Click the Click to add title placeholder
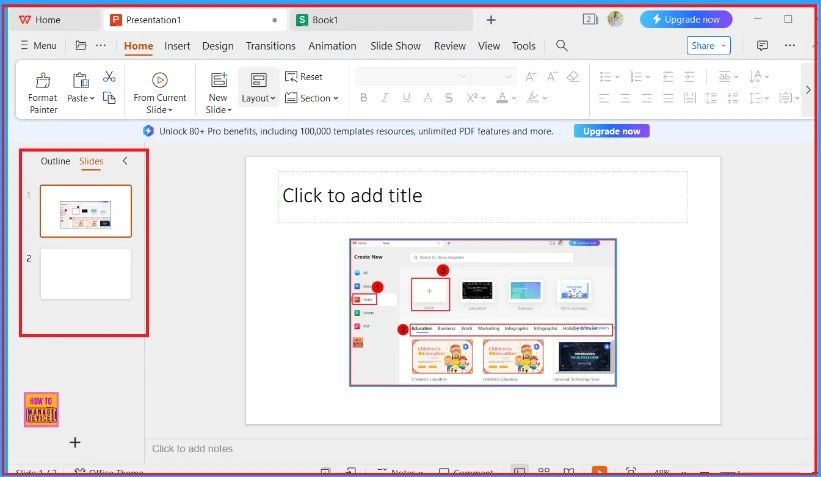Viewport: 821px width, 477px height. 482,196
